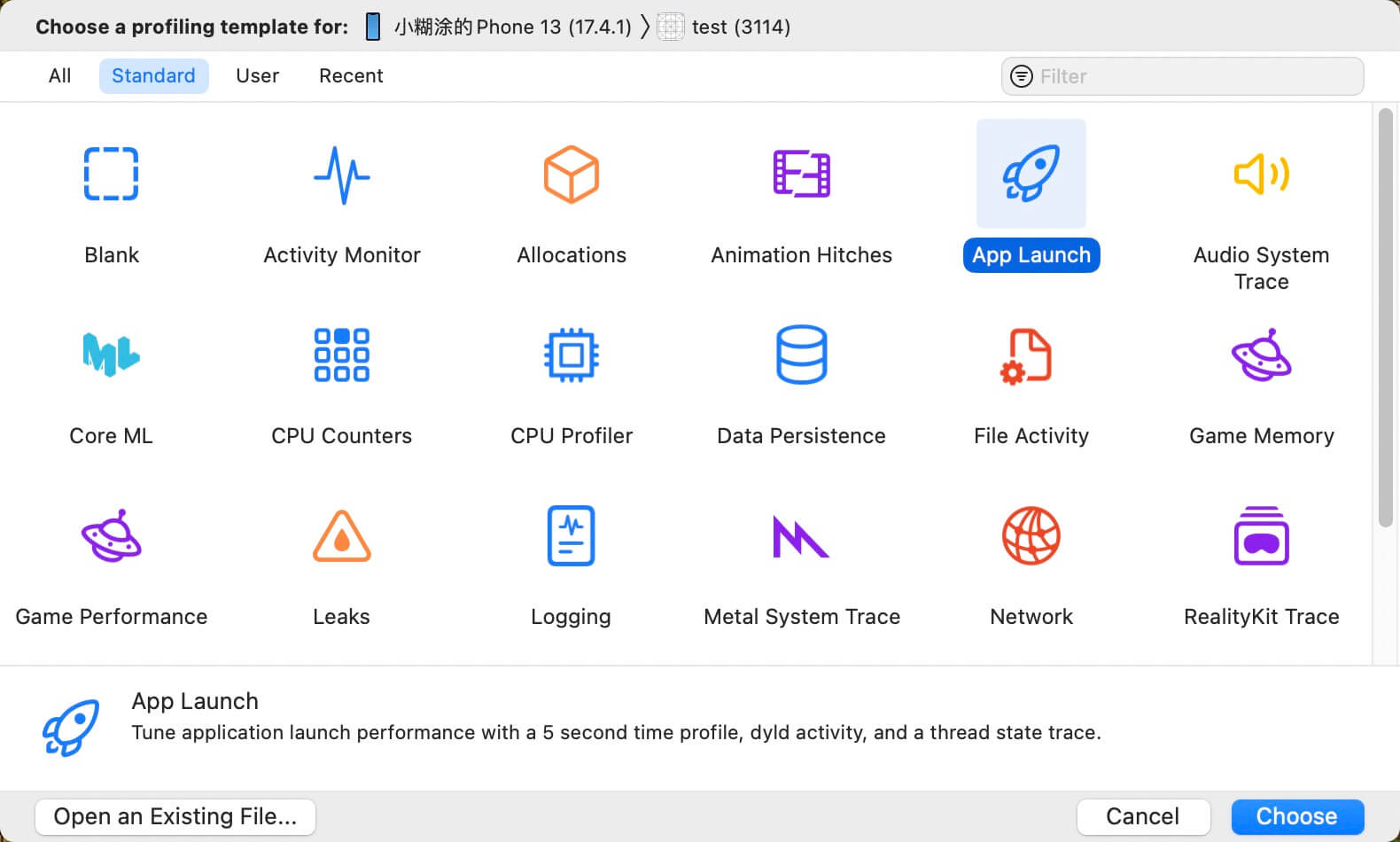Image resolution: width=1400 pixels, height=842 pixels.
Task: Click the App Launch description rocket icon
Action: point(71,727)
